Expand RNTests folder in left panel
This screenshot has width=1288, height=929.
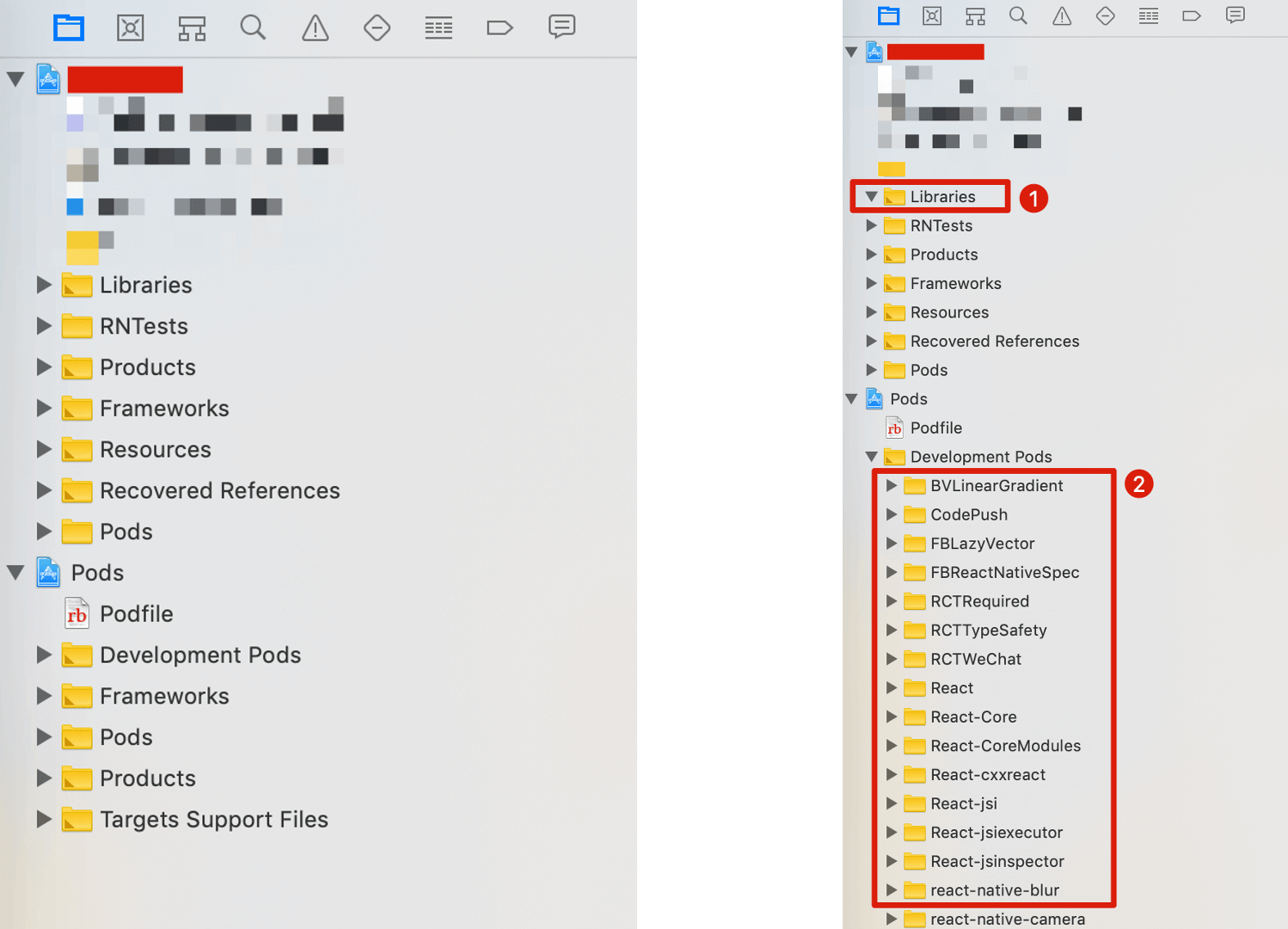(x=43, y=326)
